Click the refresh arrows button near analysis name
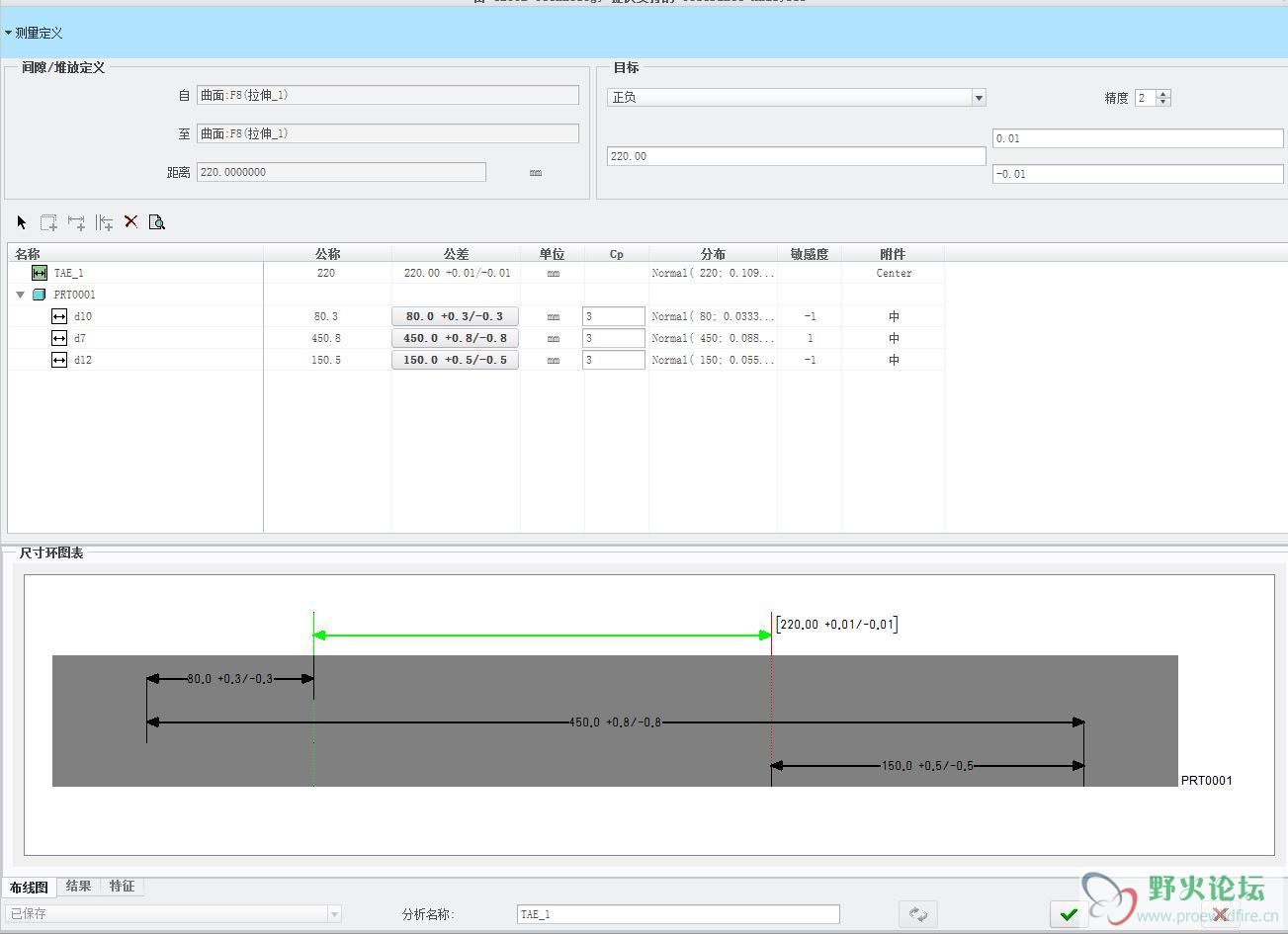1288x934 pixels. tap(918, 914)
